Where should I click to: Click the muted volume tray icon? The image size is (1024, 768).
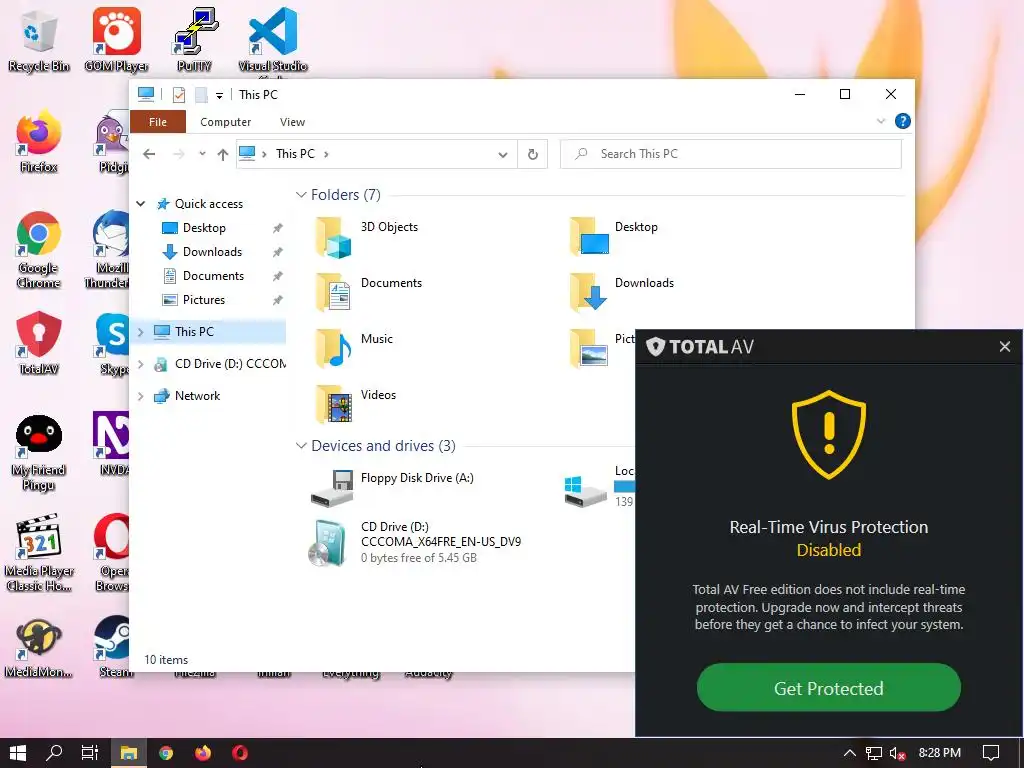897,754
